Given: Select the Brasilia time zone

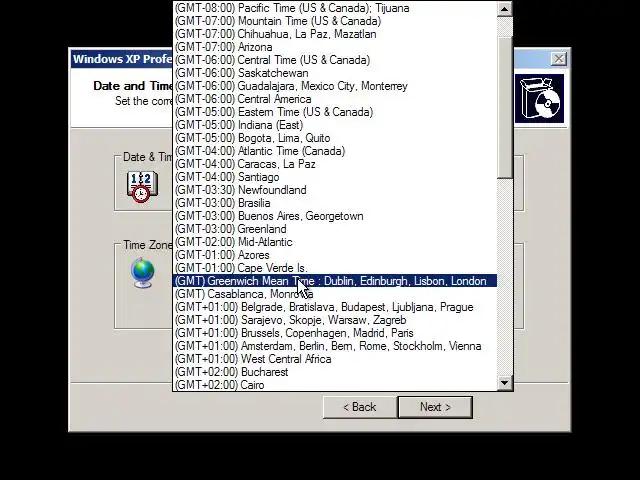Looking at the screenshot, I should pyautogui.click(x=335, y=203).
